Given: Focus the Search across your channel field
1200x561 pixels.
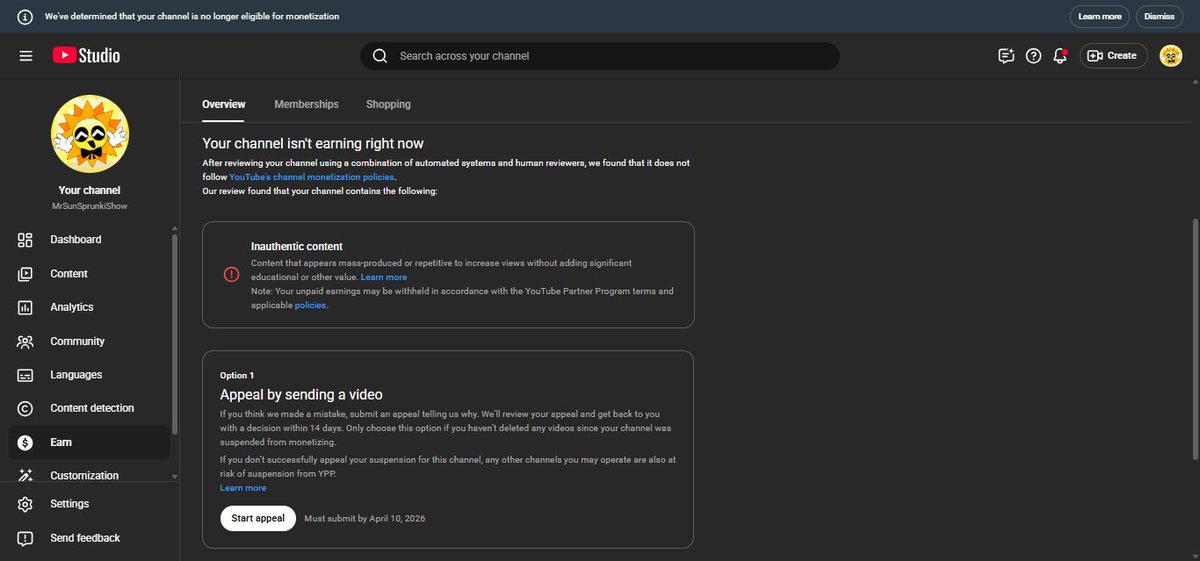Looking at the screenshot, I should tap(600, 56).
